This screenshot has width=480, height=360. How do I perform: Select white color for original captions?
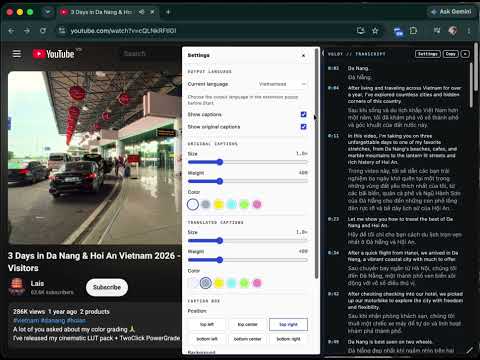(x=193, y=204)
